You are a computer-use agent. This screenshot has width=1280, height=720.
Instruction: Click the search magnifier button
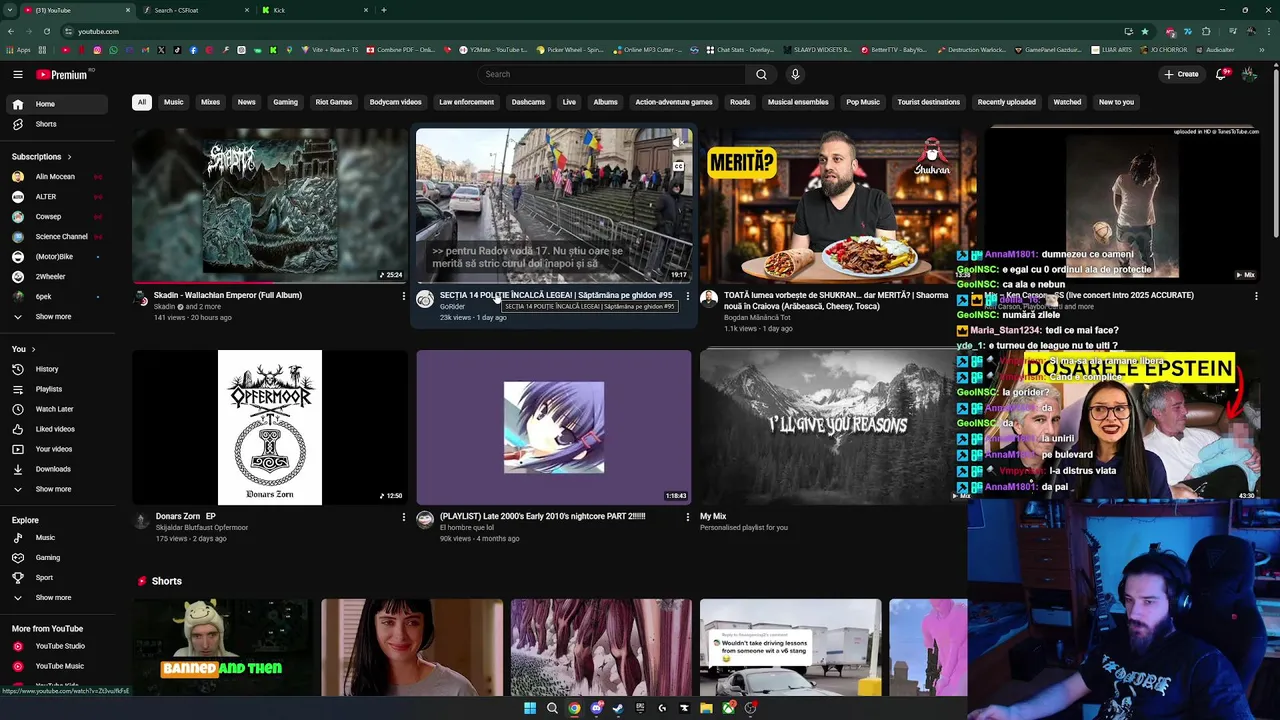pyautogui.click(x=761, y=74)
